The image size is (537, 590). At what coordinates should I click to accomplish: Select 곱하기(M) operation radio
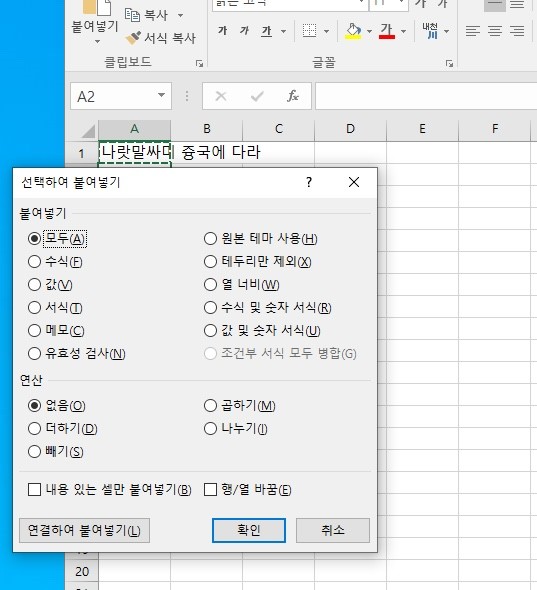(x=240, y=406)
